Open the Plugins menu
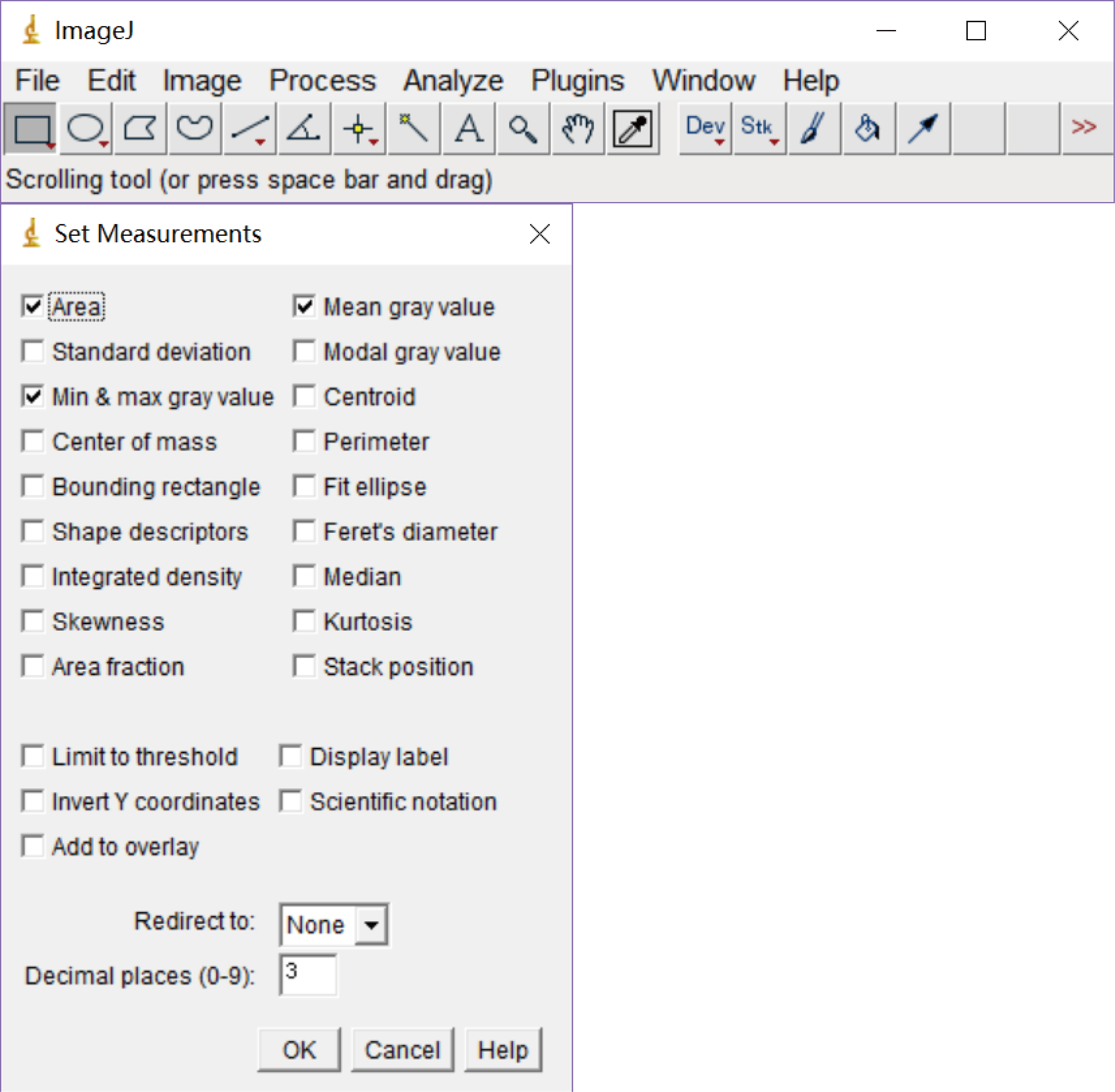 577,80
